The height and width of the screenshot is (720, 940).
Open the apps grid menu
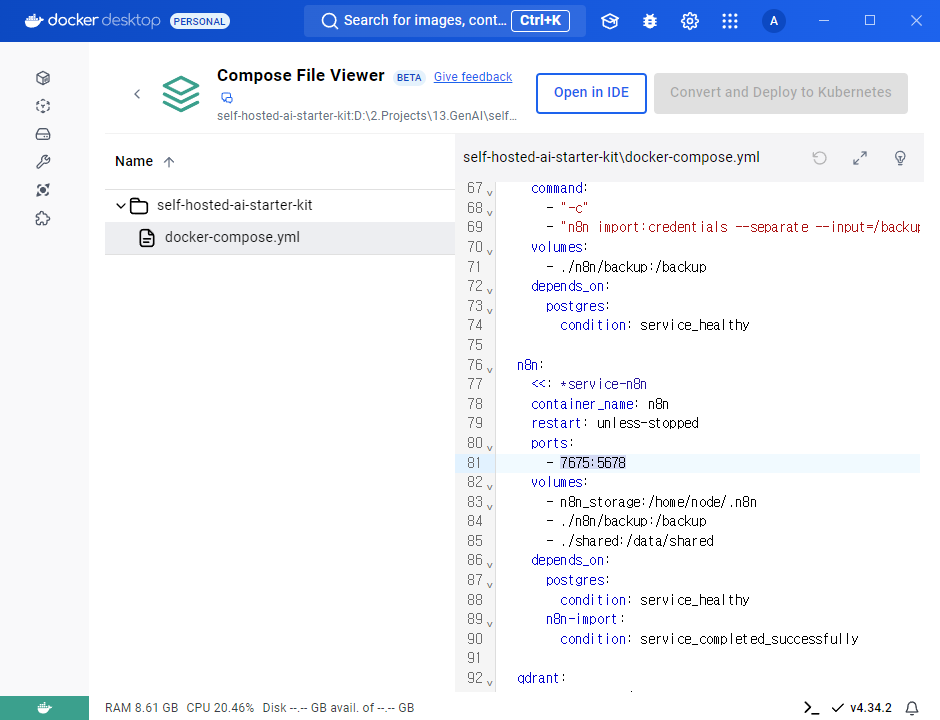tap(730, 21)
